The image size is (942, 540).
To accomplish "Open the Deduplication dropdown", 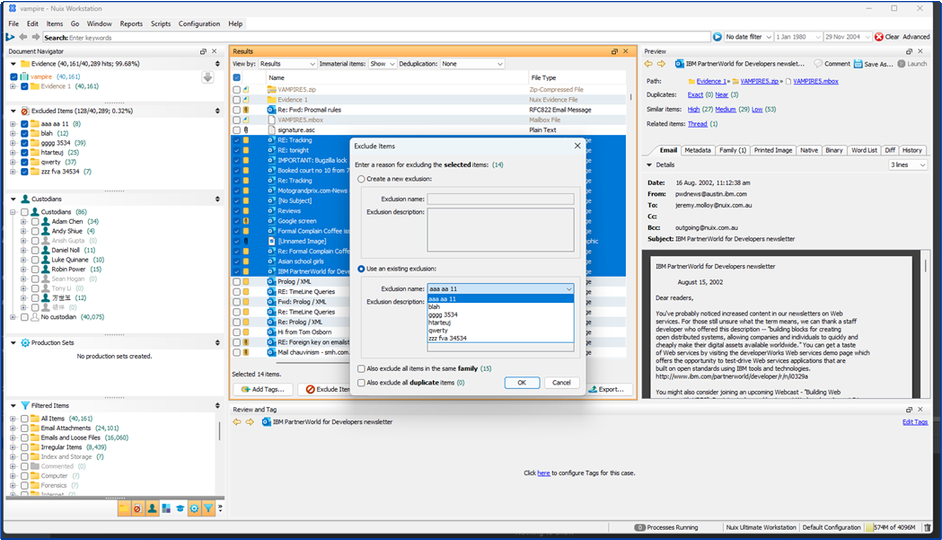I will click(x=472, y=64).
